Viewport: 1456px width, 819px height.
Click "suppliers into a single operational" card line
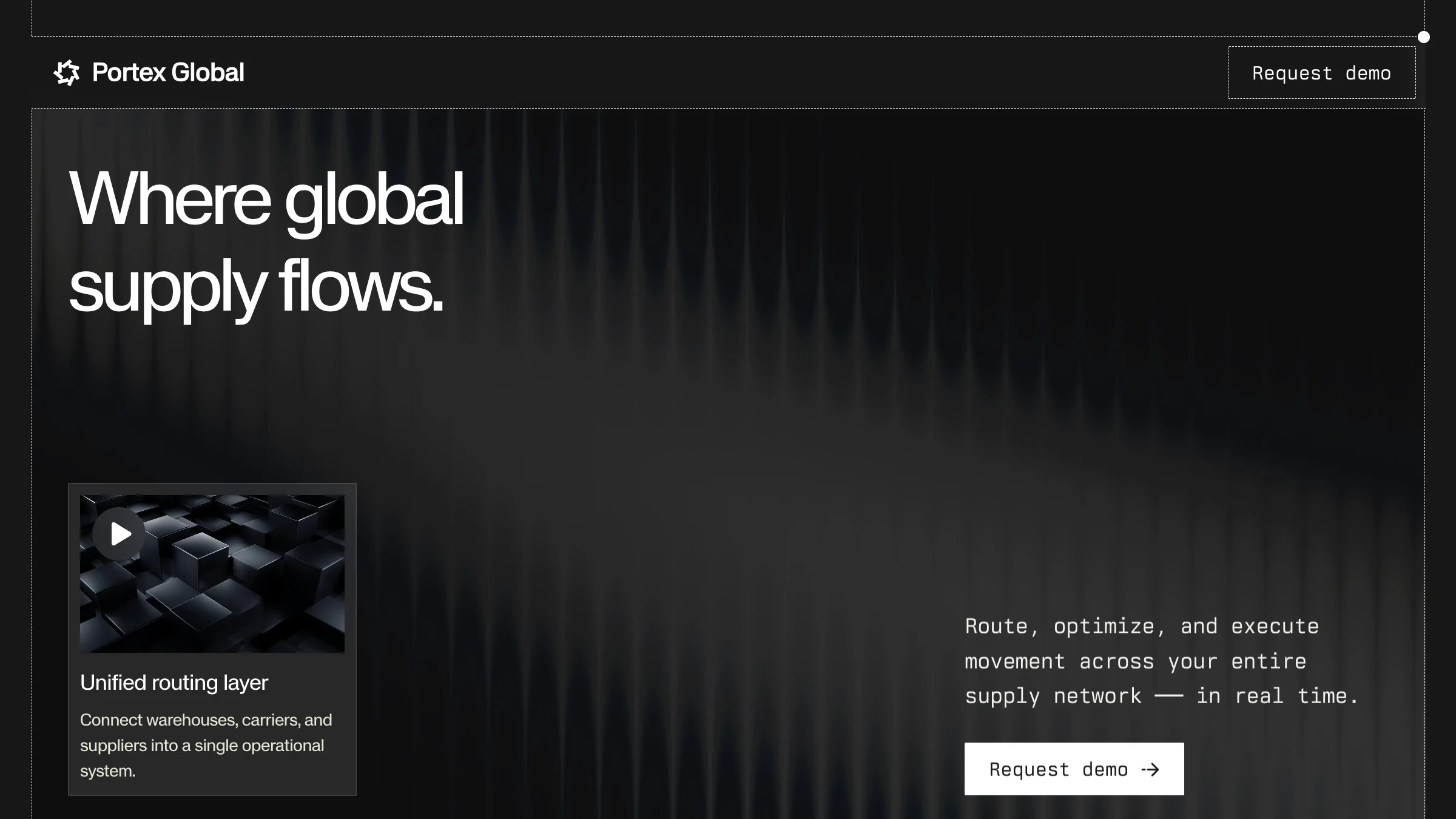[x=201, y=746]
